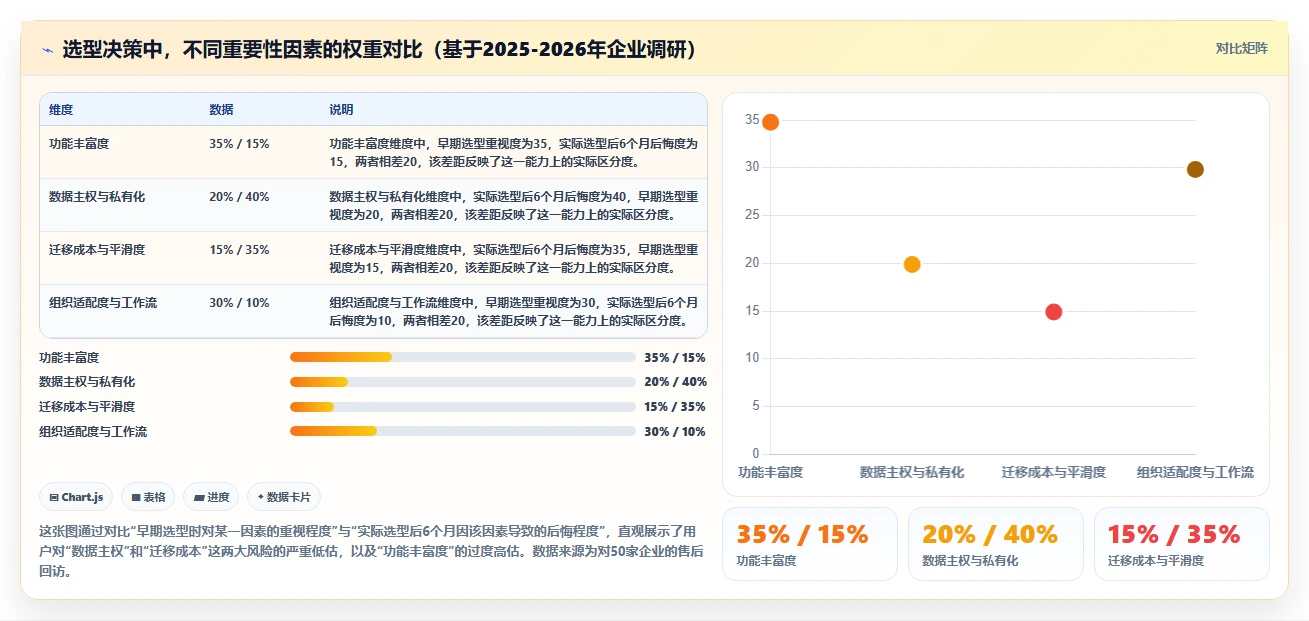This screenshot has width=1309, height=621.
Task: Open the 35% / 15% 功能丰富度 data card
Action: [809, 544]
